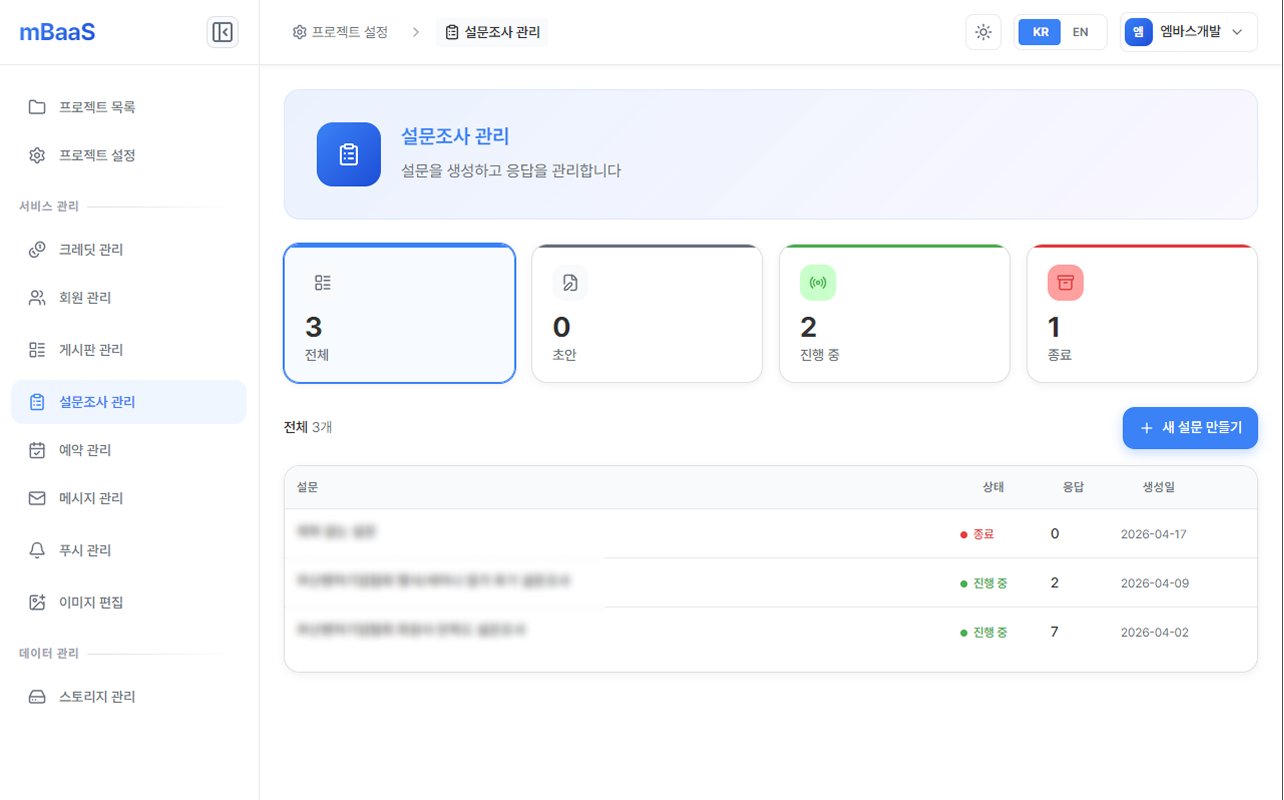The height and width of the screenshot is (800, 1284).
Task: Filter surveys by the 초안 card
Action: 647,314
